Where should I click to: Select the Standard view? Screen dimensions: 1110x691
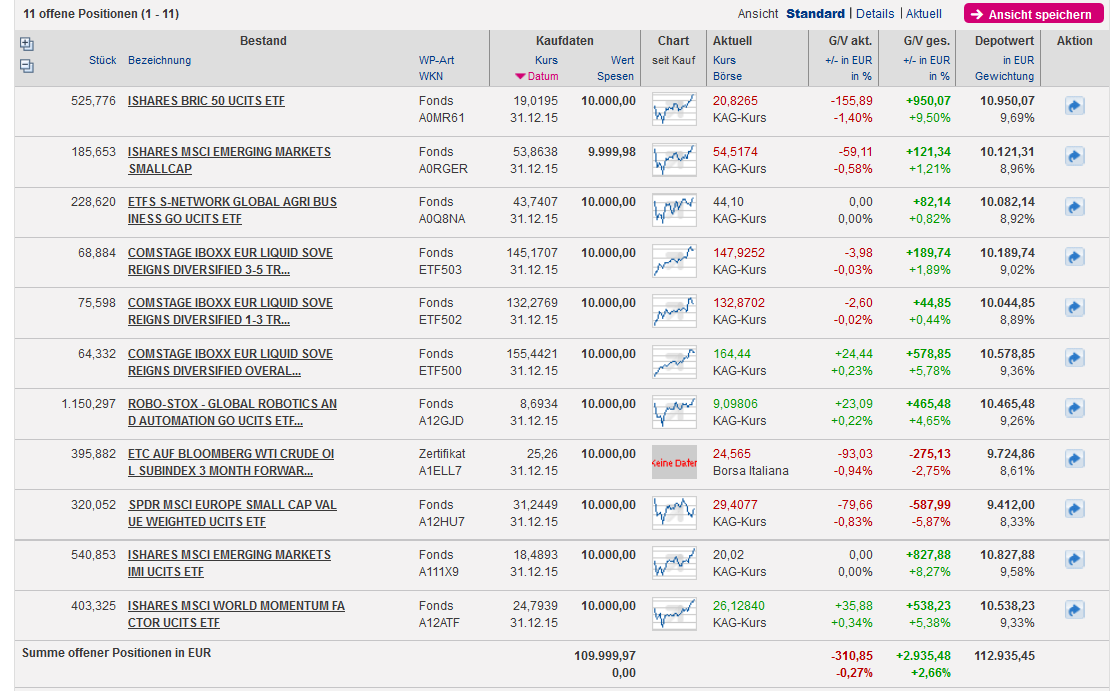coord(815,14)
